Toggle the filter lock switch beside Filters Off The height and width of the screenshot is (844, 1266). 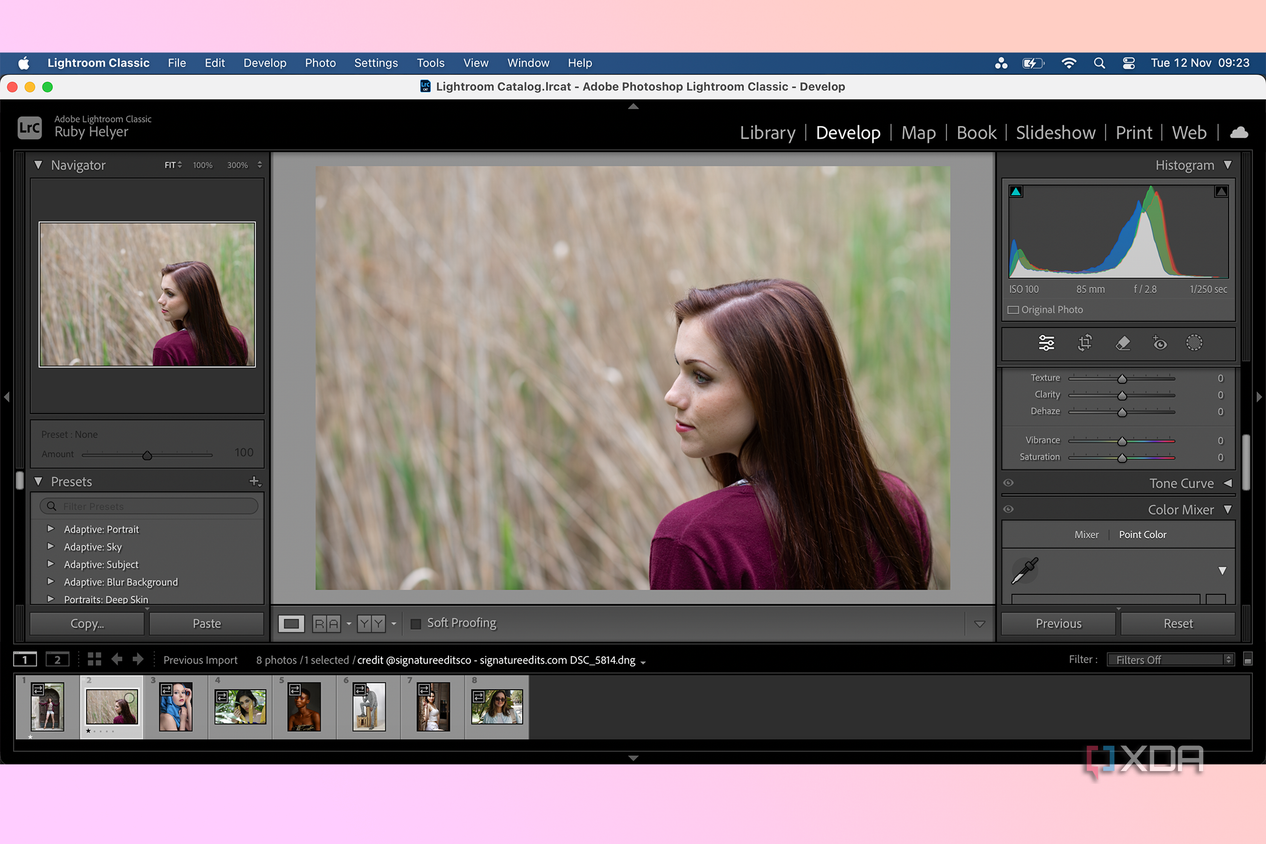click(x=1247, y=659)
